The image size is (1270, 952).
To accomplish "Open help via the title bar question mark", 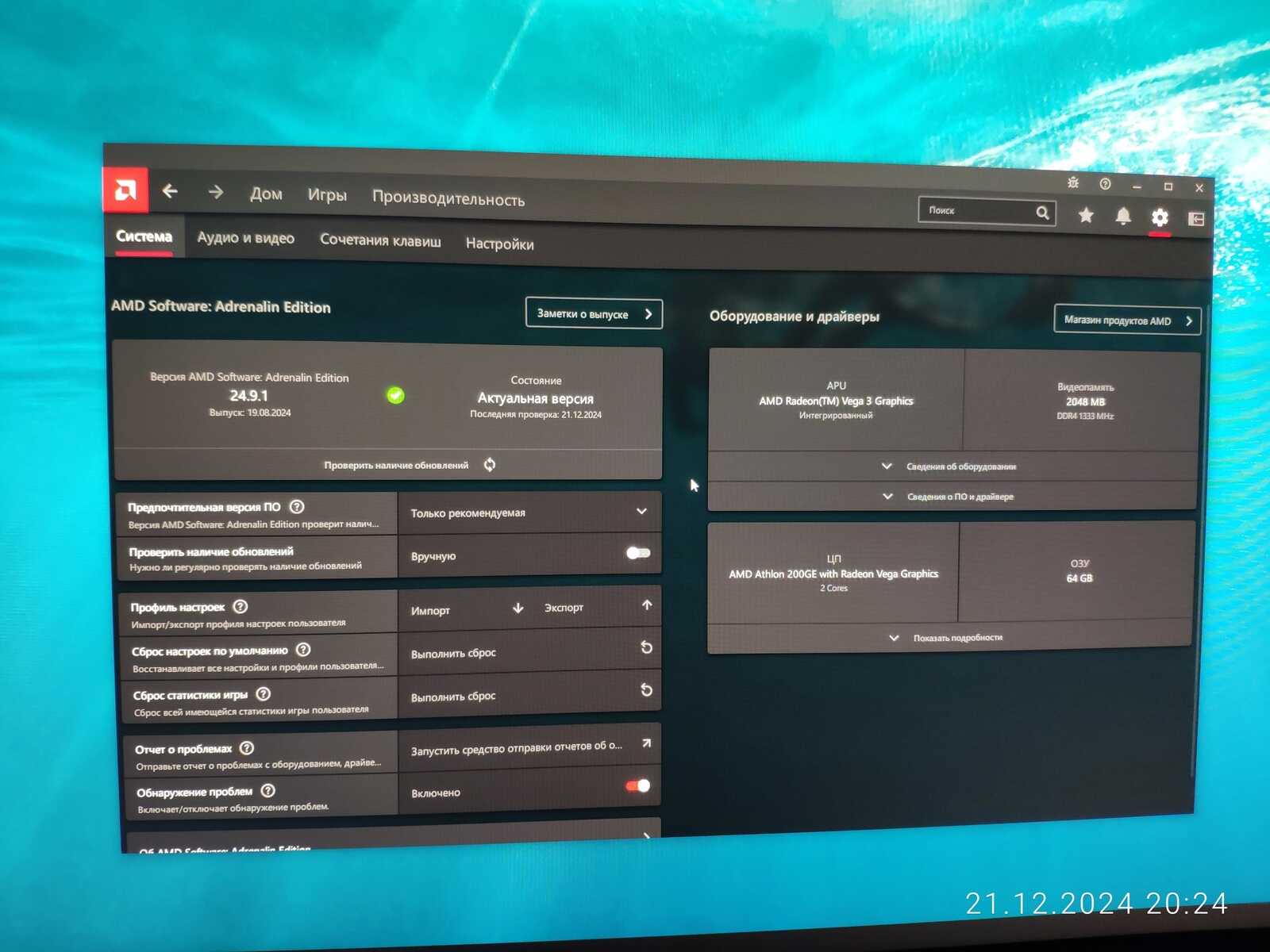I will coord(1105,184).
